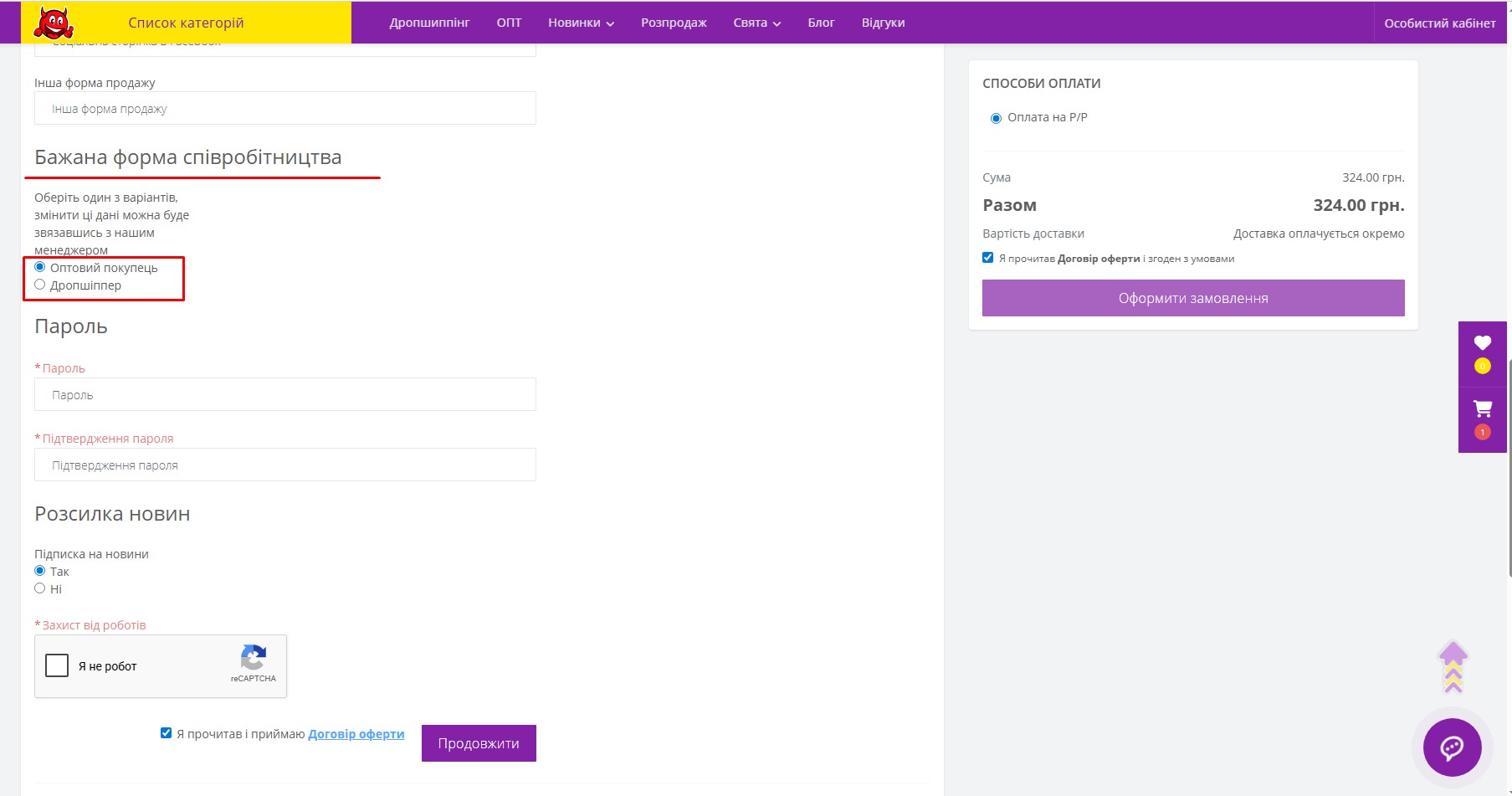Select Ні for news subscription
Image resolution: width=1512 pixels, height=796 pixels.
[40, 588]
